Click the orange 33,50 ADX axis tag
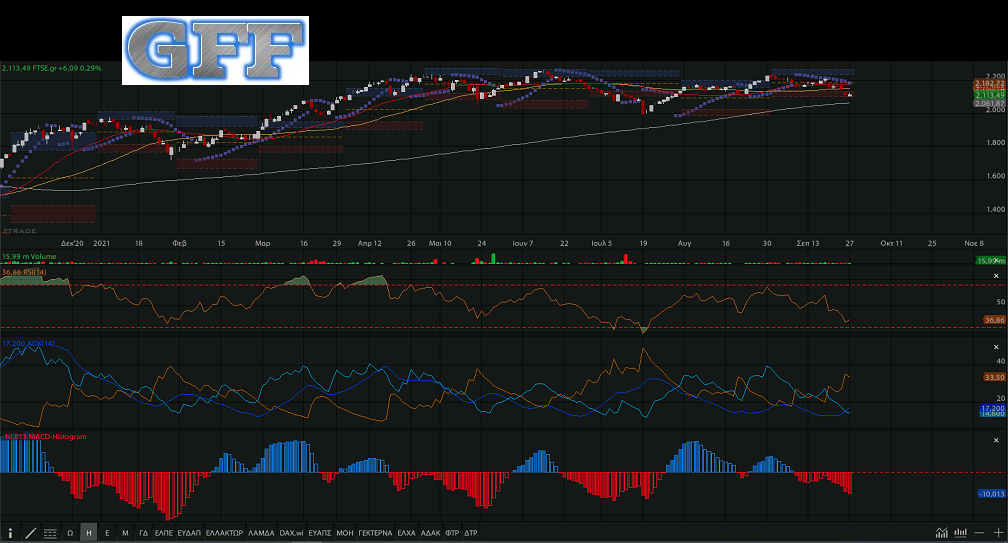This screenshot has width=1008, height=543. tap(994, 377)
